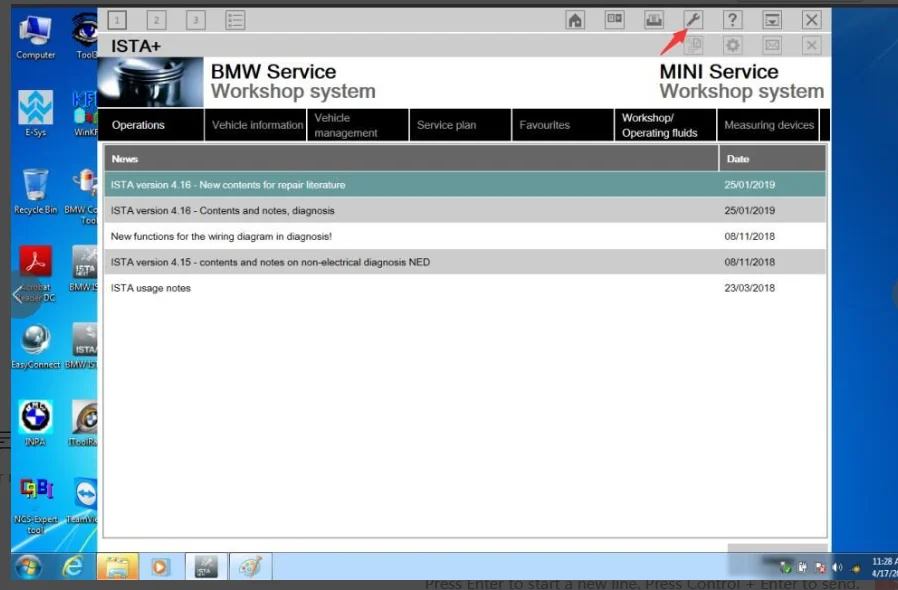Click the gear icon in second toolbar row
This screenshot has width=898, height=590.
point(732,45)
